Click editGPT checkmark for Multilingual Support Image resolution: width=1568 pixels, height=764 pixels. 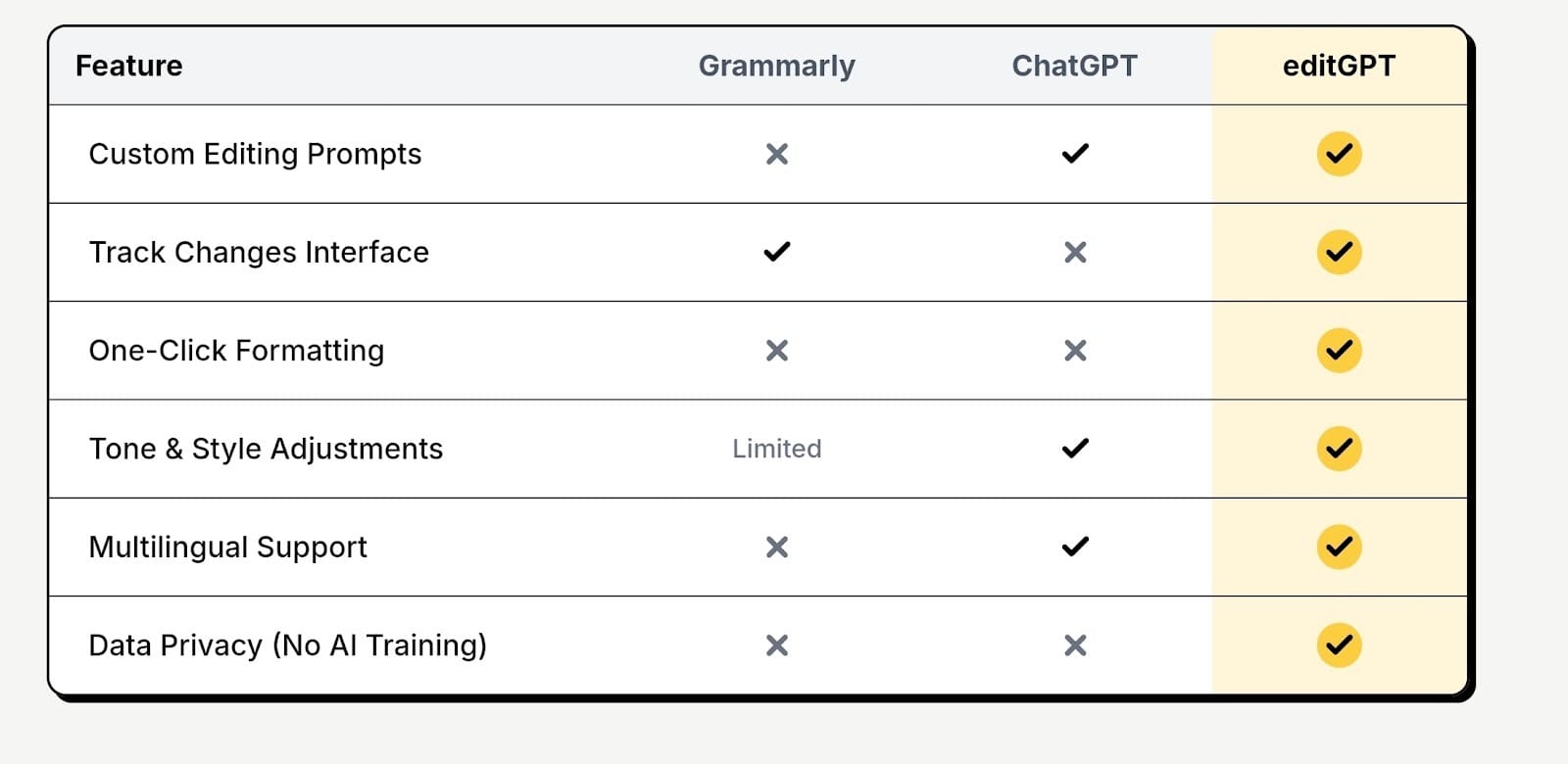tap(1339, 547)
